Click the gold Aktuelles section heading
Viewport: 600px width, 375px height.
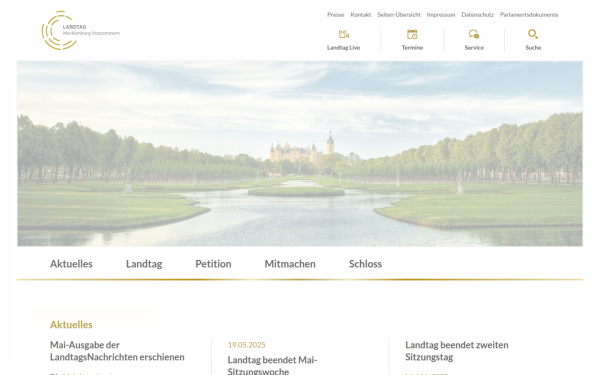pos(71,324)
